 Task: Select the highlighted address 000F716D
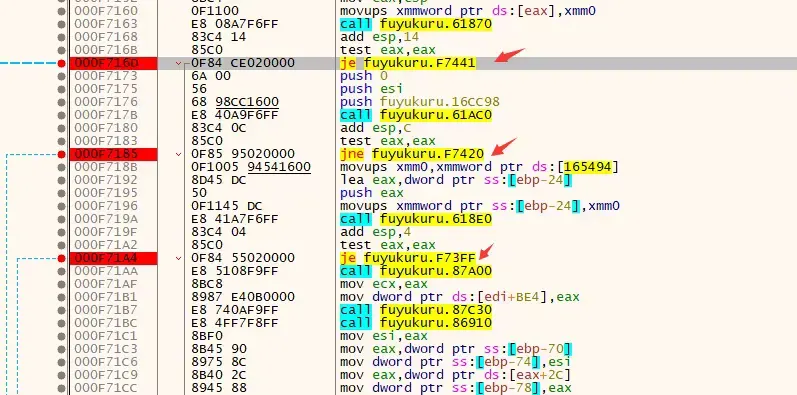[113, 63]
